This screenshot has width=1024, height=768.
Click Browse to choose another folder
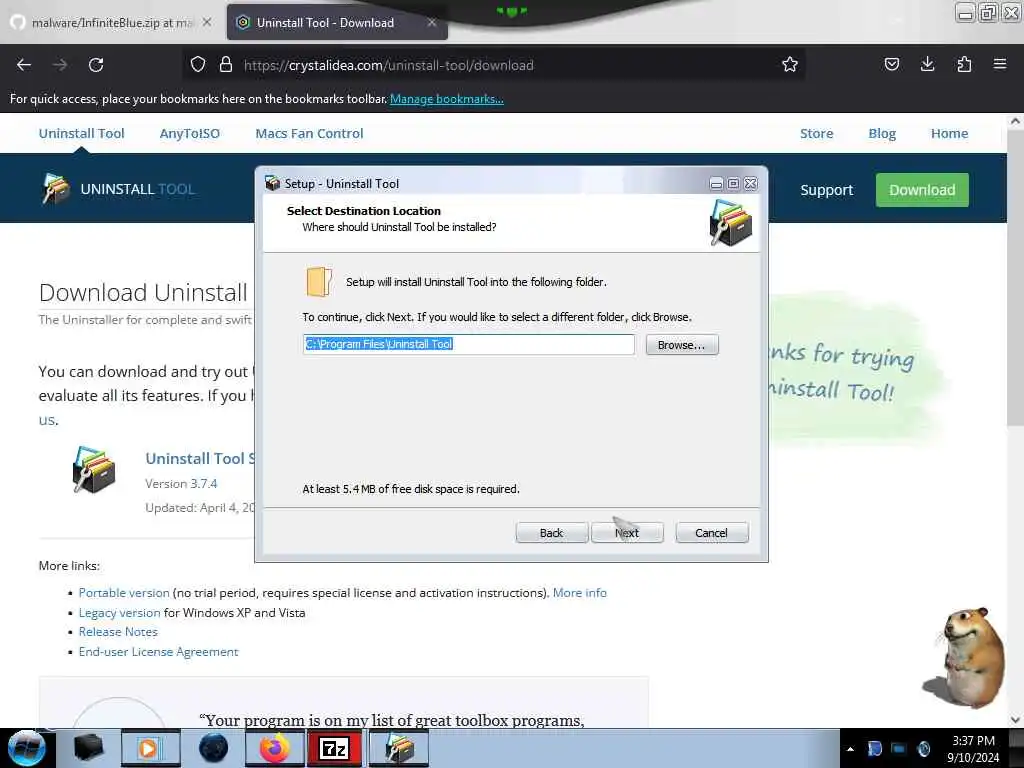(x=682, y=345)
